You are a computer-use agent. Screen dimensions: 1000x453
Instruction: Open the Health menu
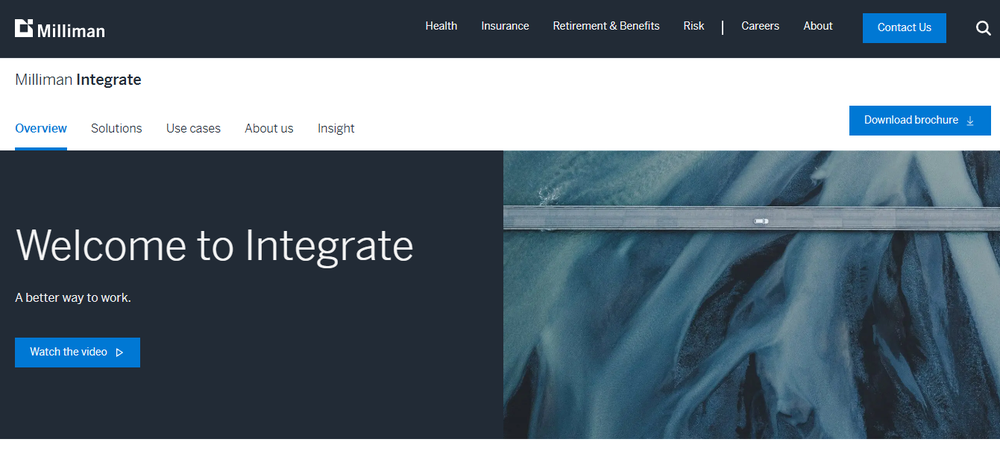[x=441, y=26]
